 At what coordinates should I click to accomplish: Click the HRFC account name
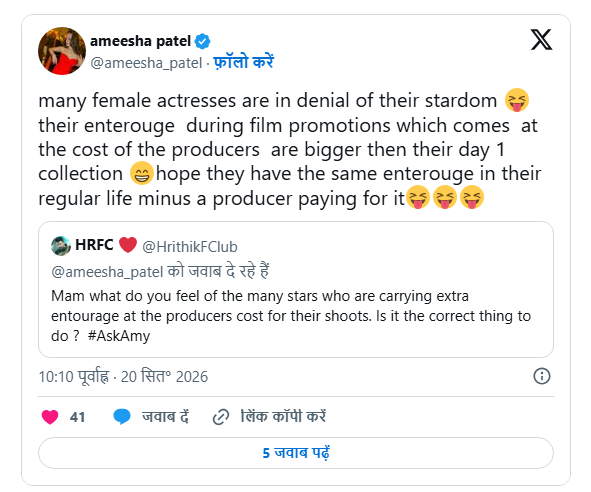coord(94,245)
